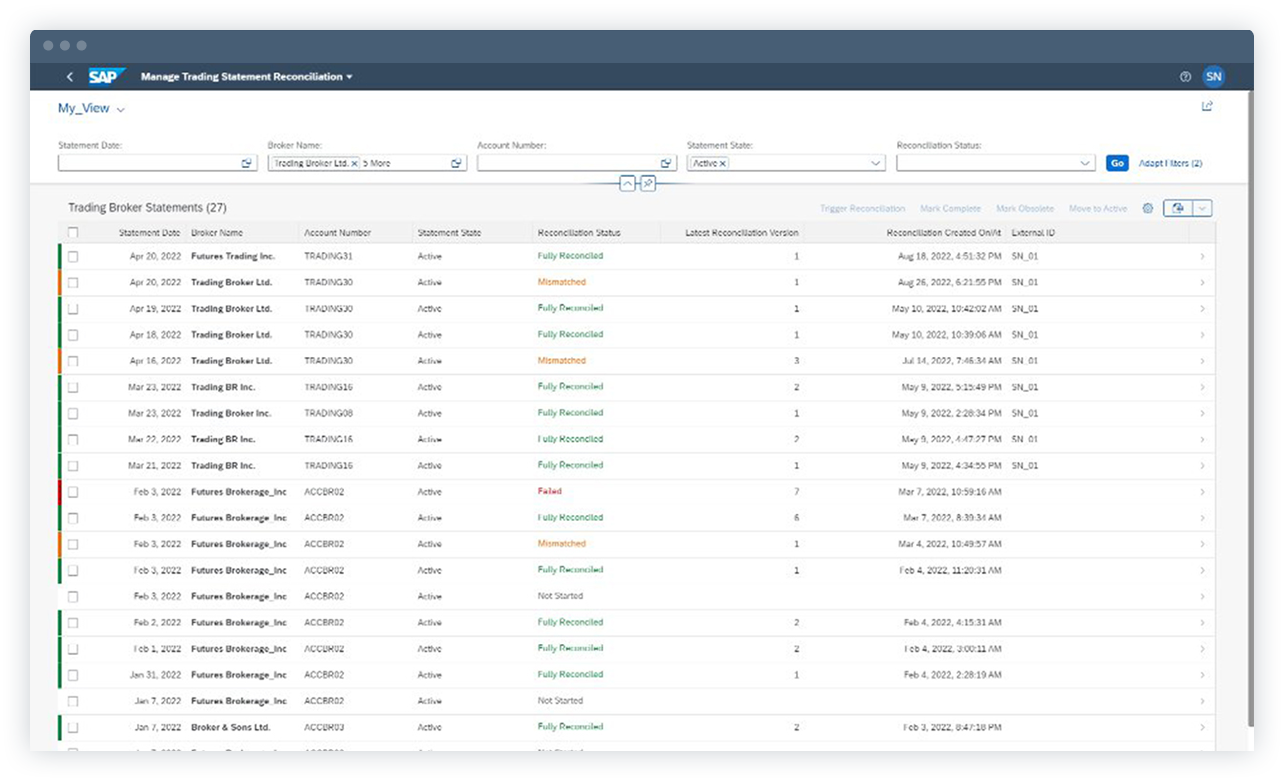The height and width of the screenshot is (780, 1284).
Task: Check the Futures Trading Inc. row checkbox
Action: (x=74, y=256)
